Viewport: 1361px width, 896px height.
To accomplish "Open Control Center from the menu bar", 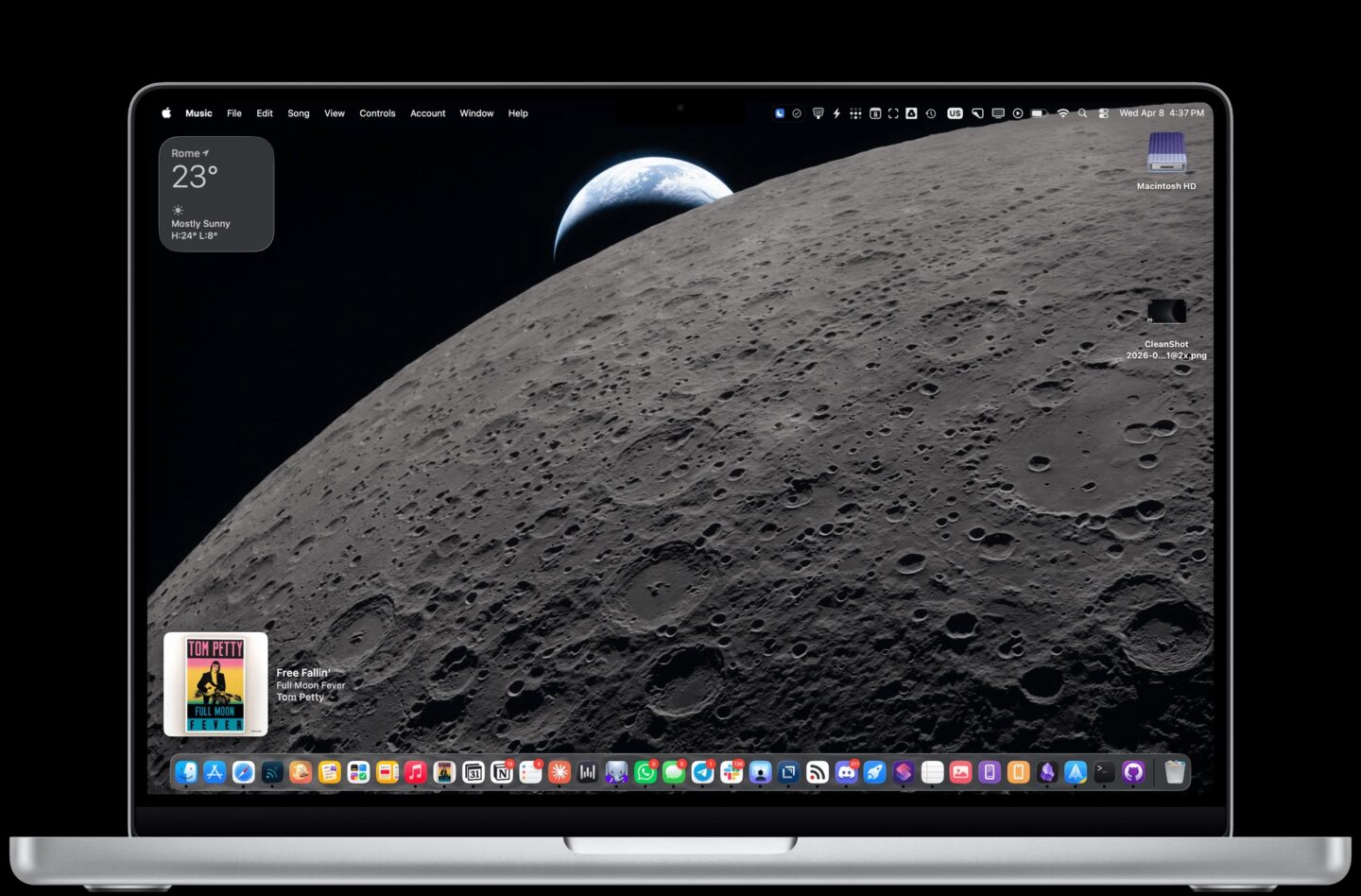I will [x=1103, y=112].
